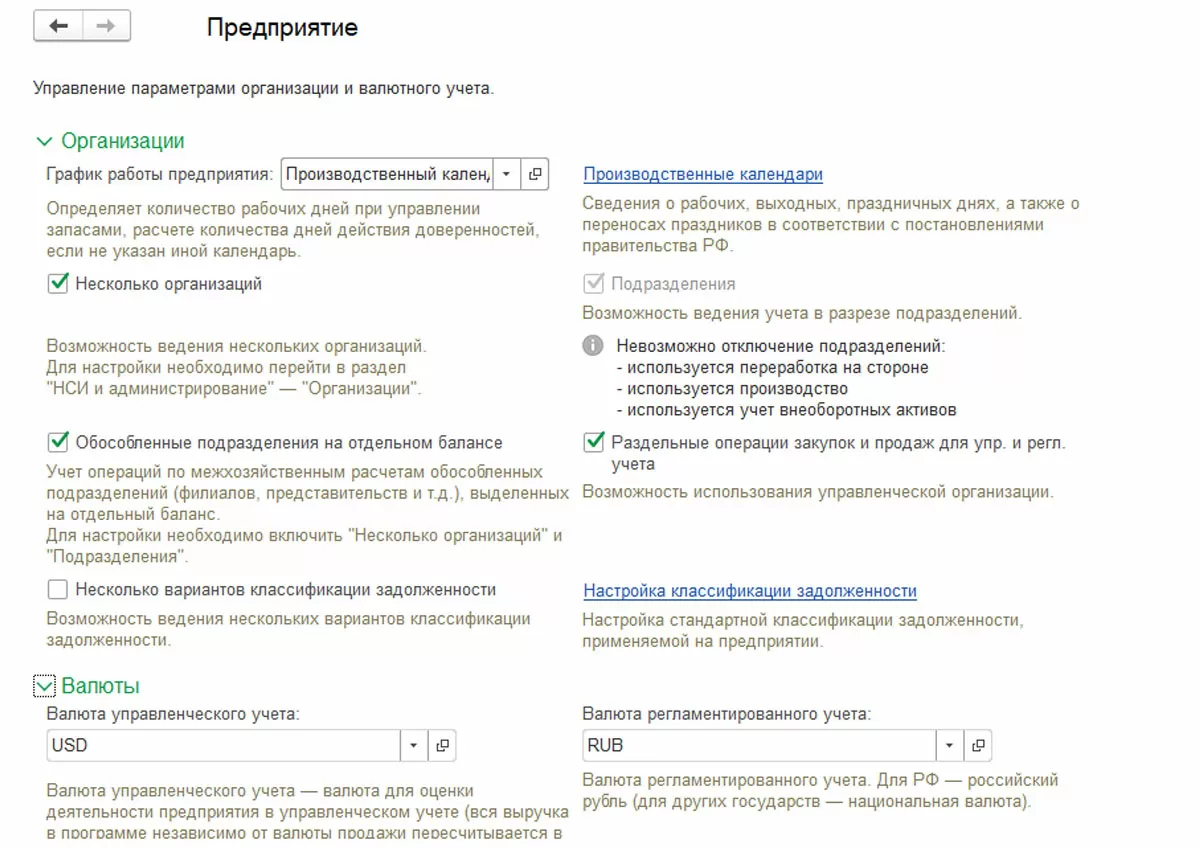Image resolution: width=1200 pixels, height=848 pixels.
Task: Click the Предприятие page title
Action: 282,27
